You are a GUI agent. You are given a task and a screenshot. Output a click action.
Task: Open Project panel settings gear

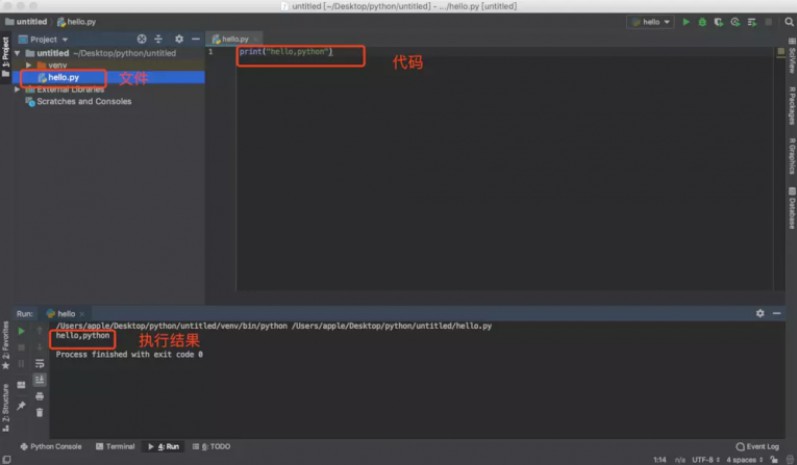click(x=179, y=39)
